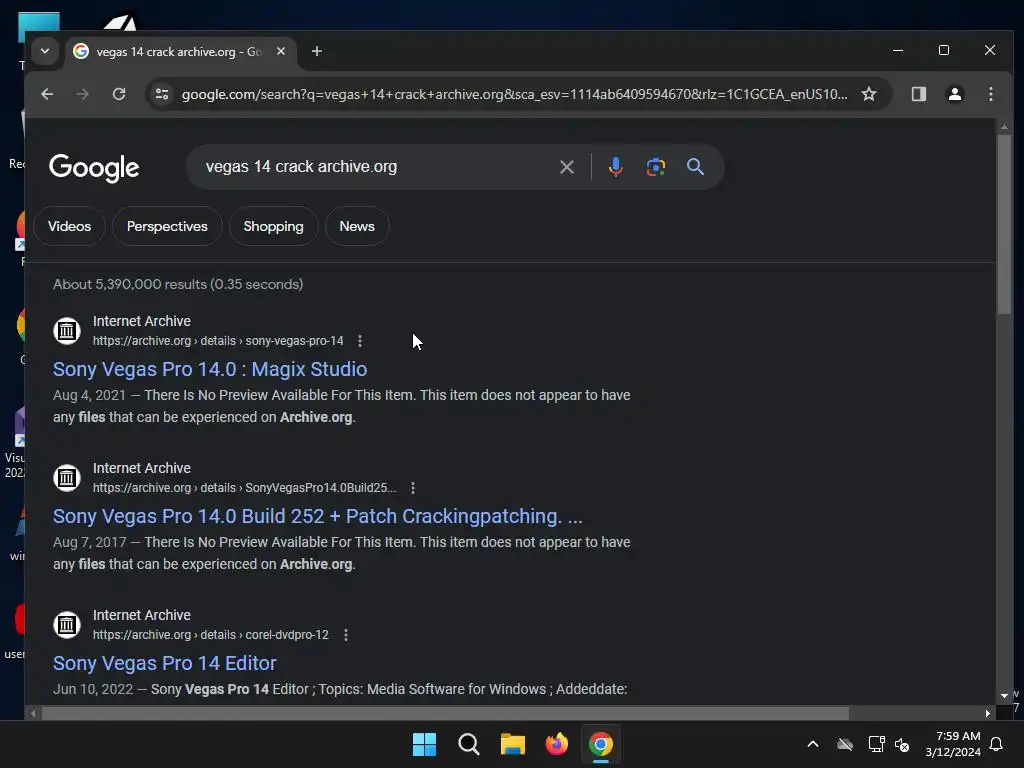The height and width of the screenshot is (768, 1024).
Task: Open the Chrome three-dot menu
Action: (x=991, y=94)
